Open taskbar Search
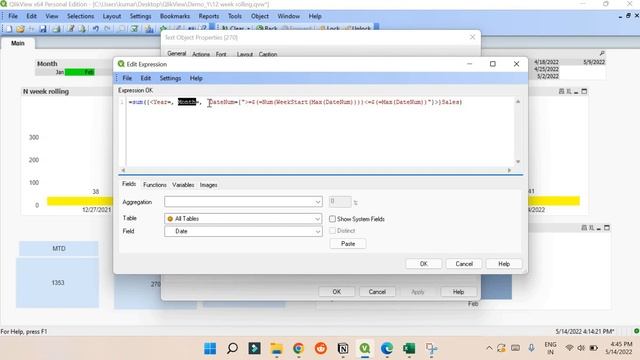The height and width of the screenshot is (360, 640). pos(232,349)
